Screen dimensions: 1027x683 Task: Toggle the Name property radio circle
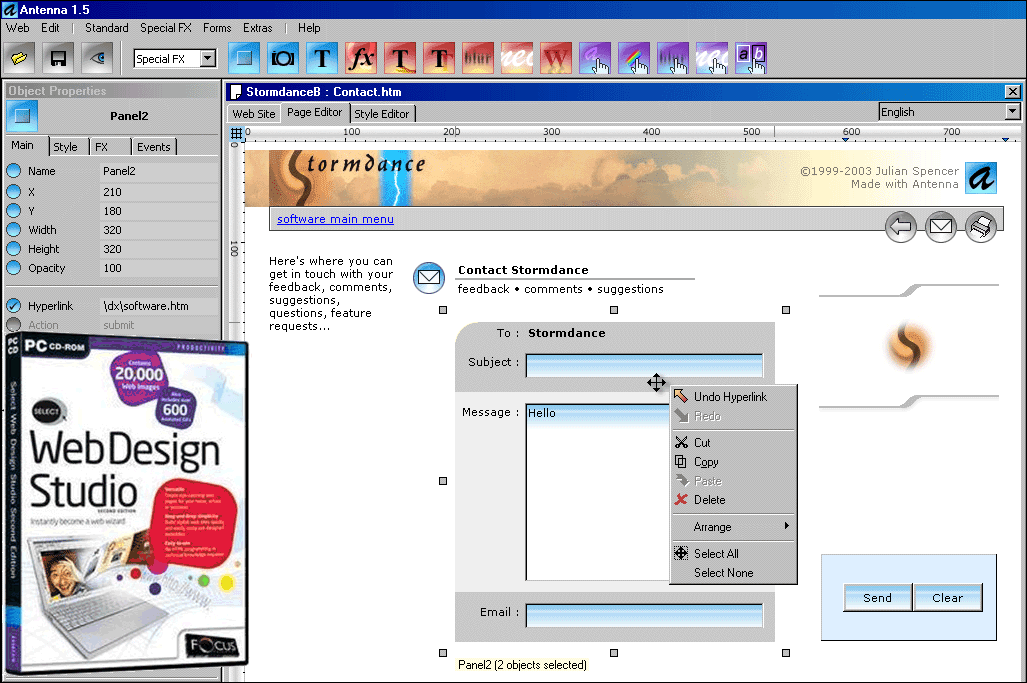14,171
